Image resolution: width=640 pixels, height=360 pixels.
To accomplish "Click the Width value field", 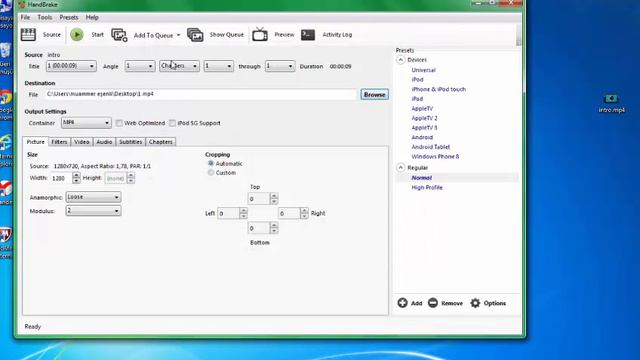I will click(x=61, y=178).
